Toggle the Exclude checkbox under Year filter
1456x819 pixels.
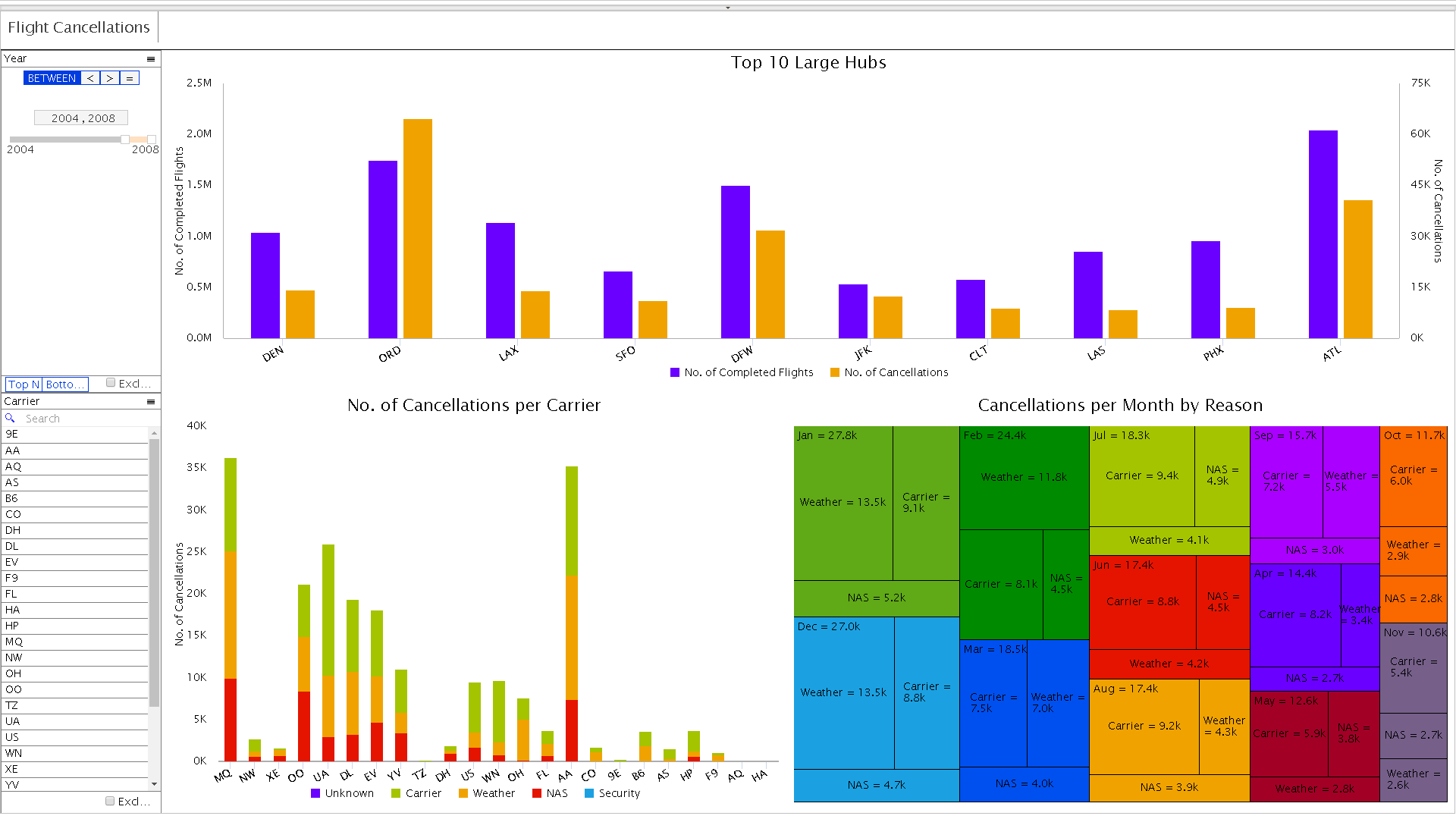coord(111,383)
